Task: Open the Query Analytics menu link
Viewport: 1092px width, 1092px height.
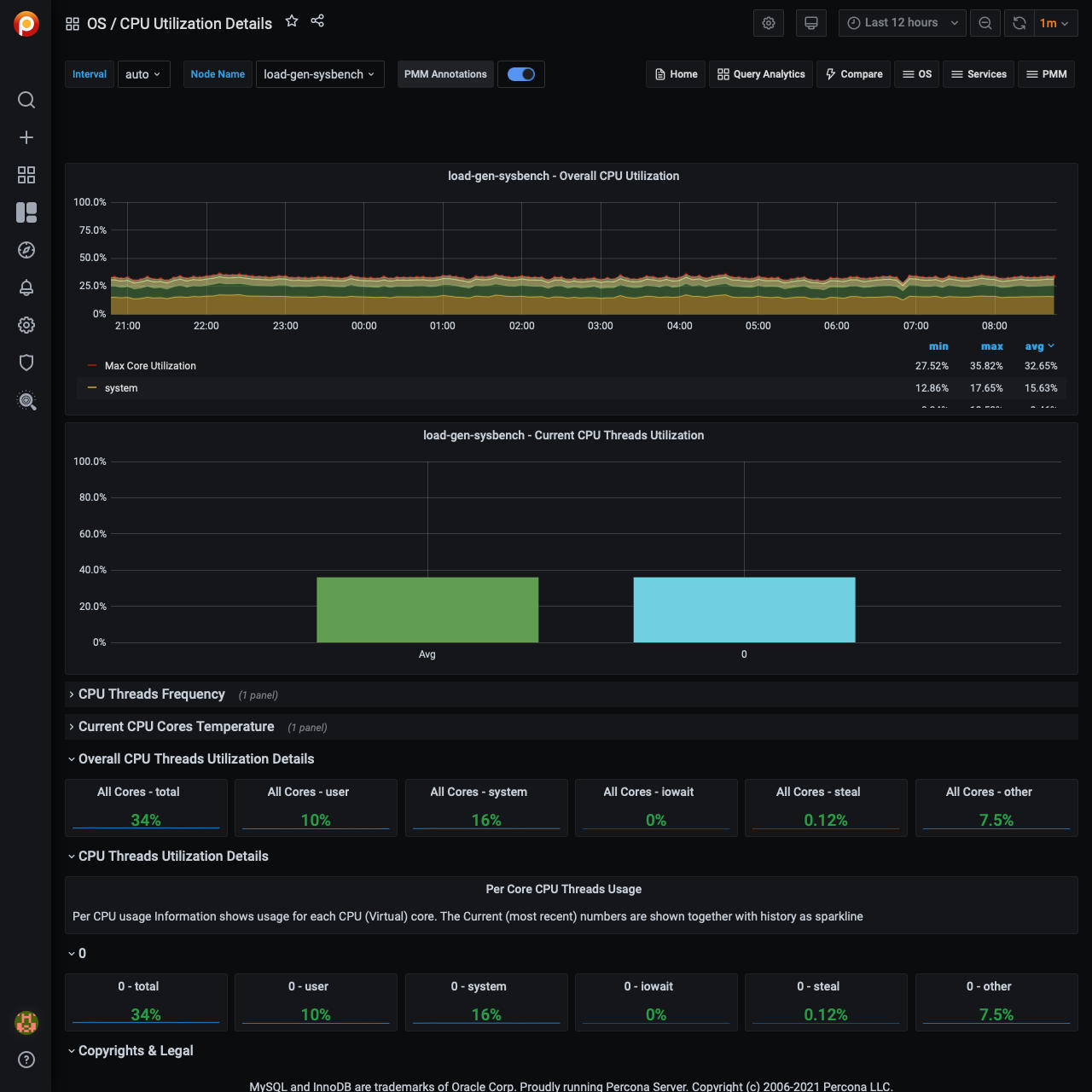Action: (761, 74)
